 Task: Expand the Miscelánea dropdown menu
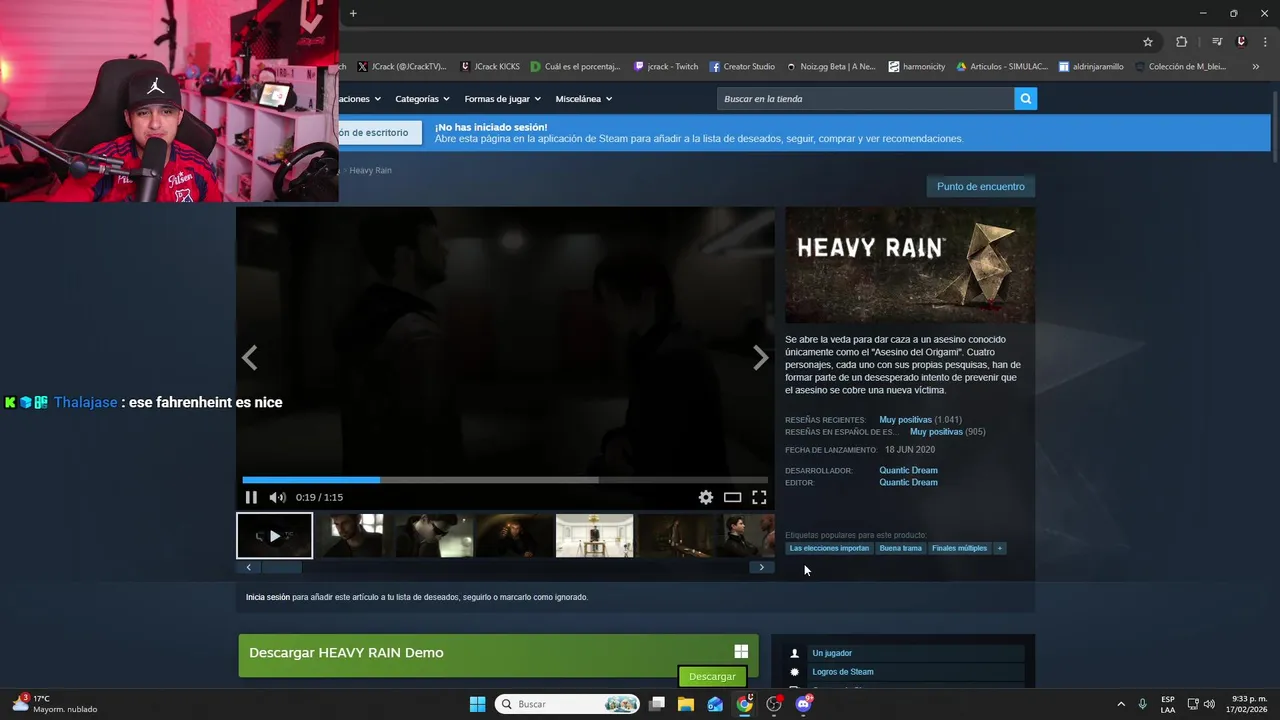tap(584, 99)
